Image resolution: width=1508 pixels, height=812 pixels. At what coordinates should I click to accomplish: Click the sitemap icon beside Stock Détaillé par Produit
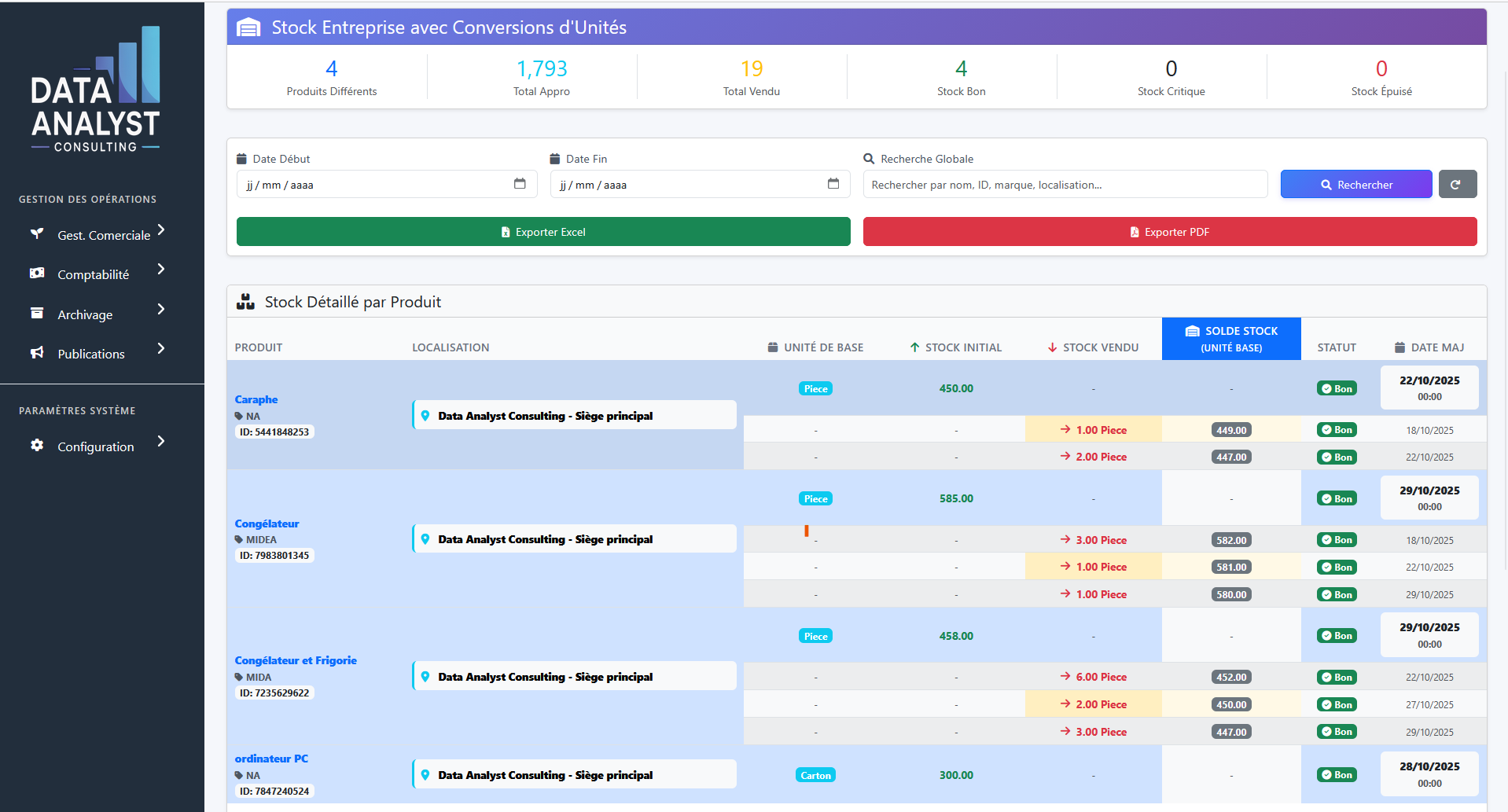[245, 301]
